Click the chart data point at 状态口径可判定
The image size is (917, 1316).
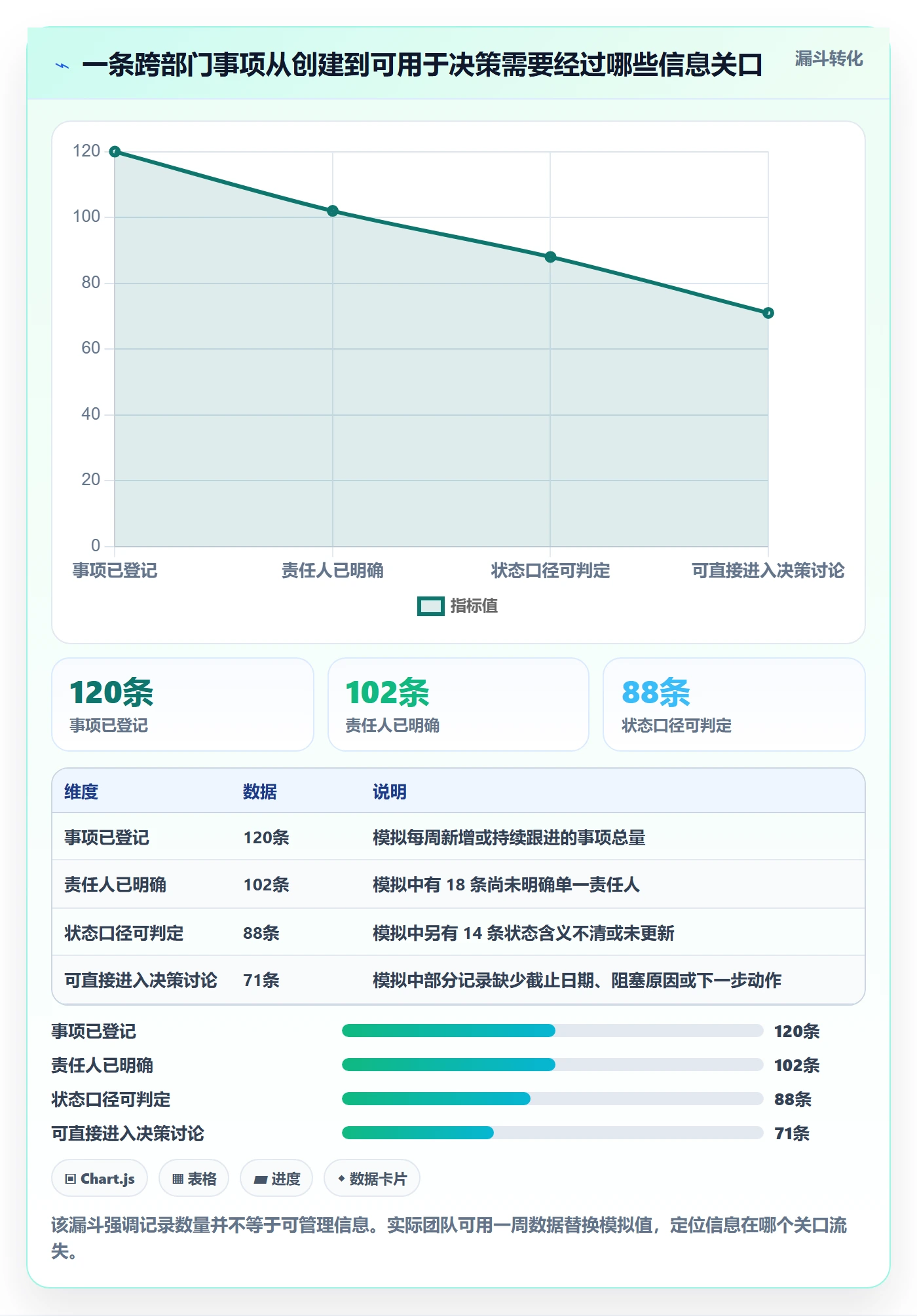point(550,257)
